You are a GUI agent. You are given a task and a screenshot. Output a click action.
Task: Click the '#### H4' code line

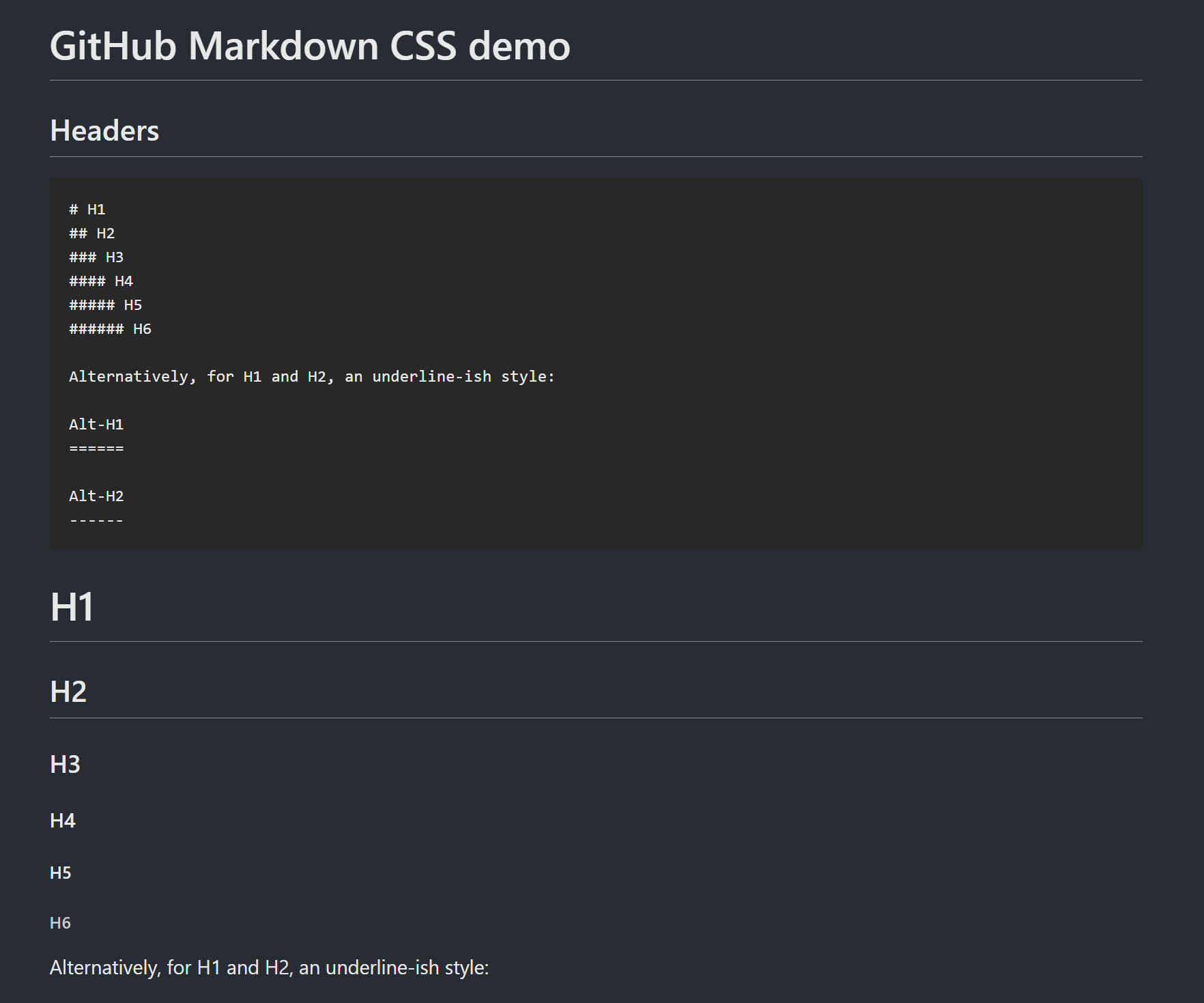[x=101, y=281]
